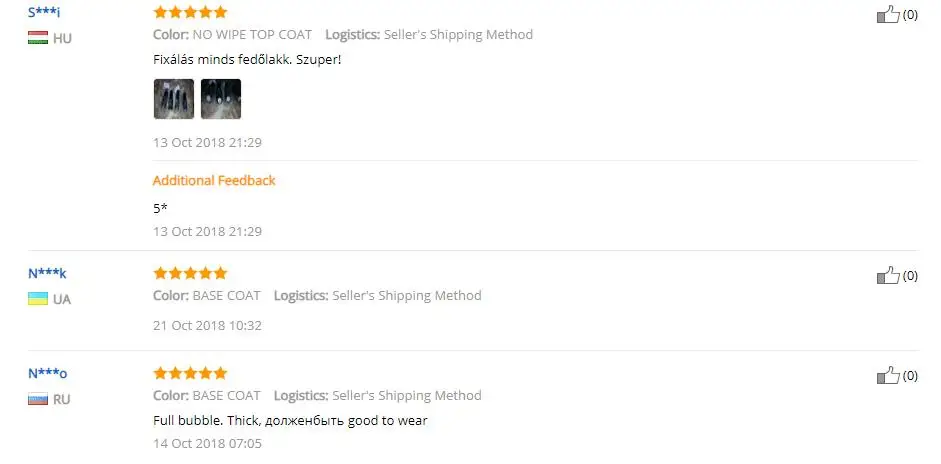Viewport: 941px width, 464px height.
Task: Click the Hungarian flag icon
Action: (38, 38)
